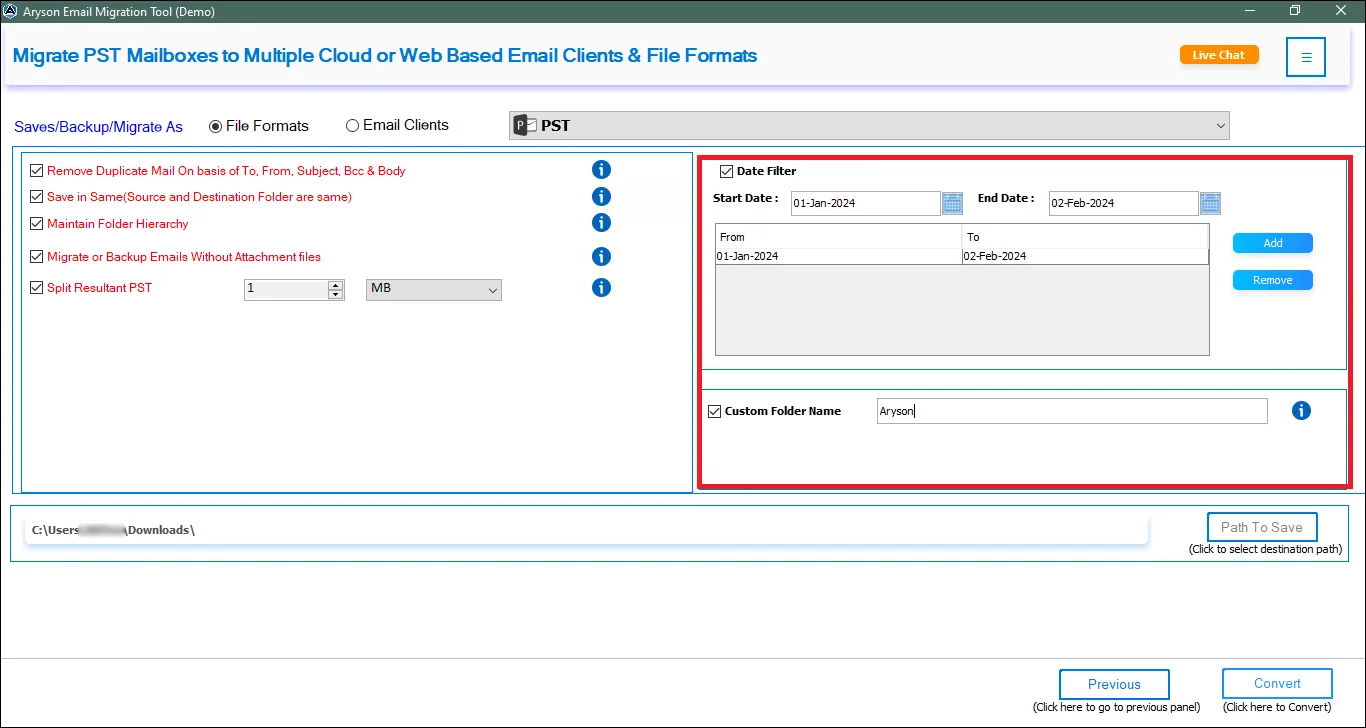1366x728 pixels.
Task: Click Remove date range button
Action: (1273, 280)
